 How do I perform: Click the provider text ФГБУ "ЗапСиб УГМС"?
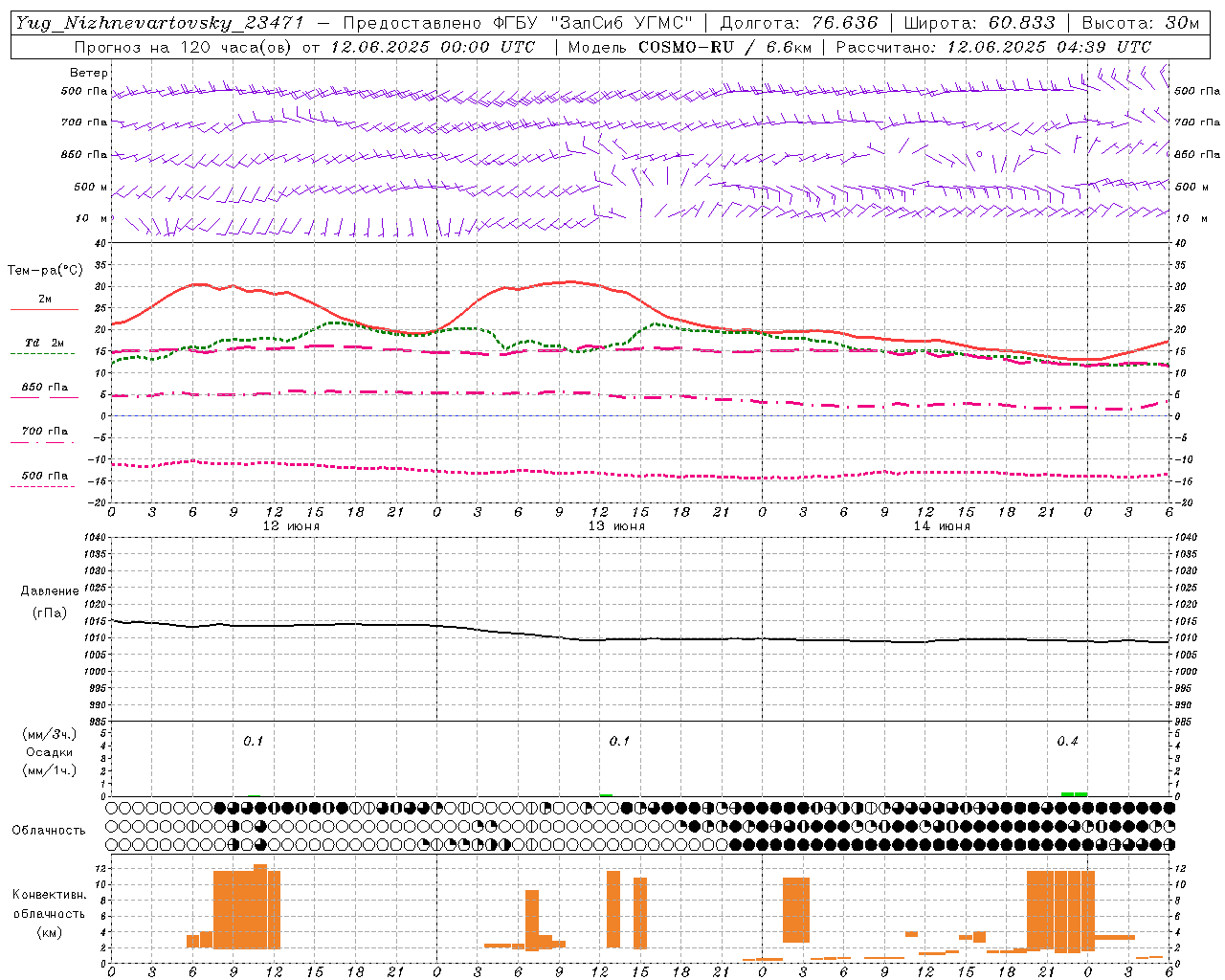coord(590,23)
